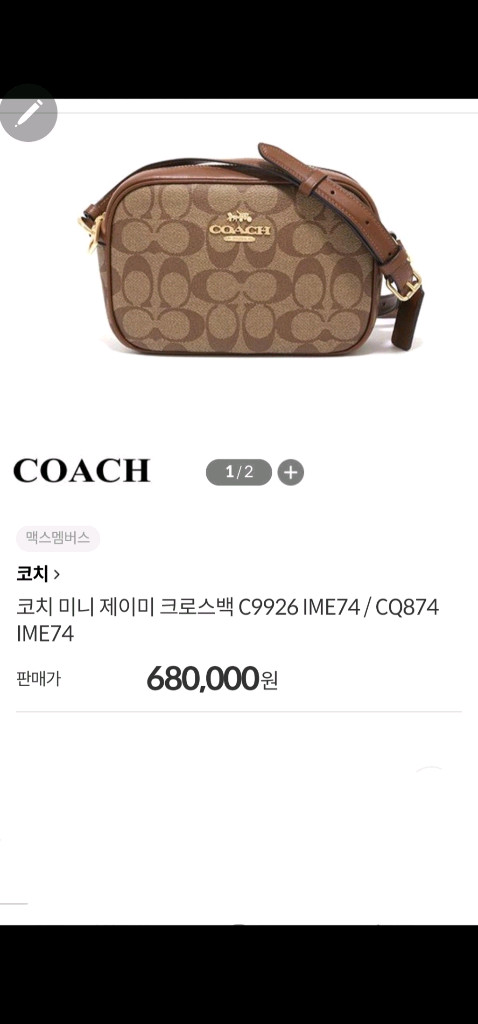Click the gold COACH emblem on bag

239,227
